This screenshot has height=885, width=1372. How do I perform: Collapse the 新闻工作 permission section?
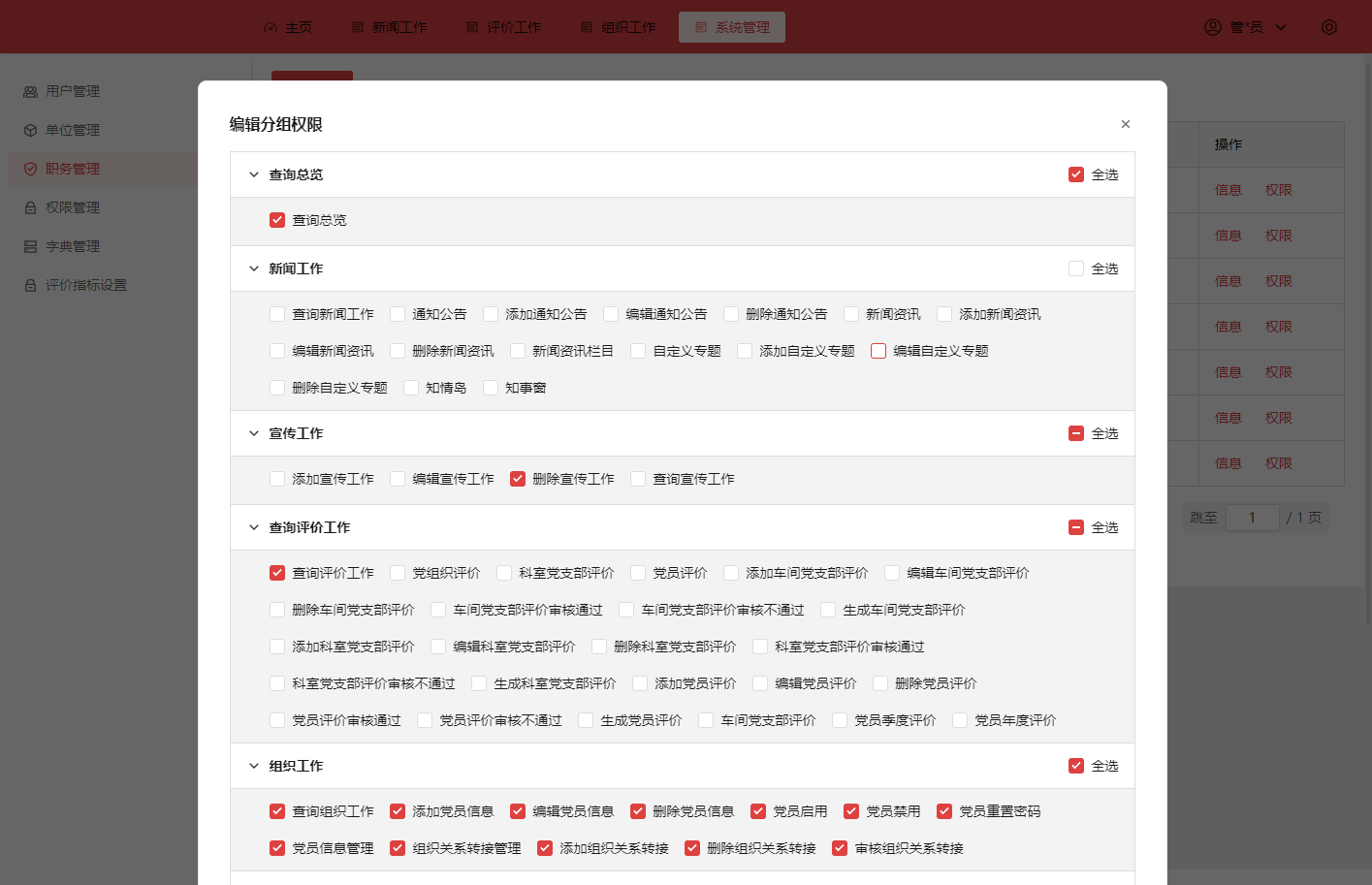(254, 269)
